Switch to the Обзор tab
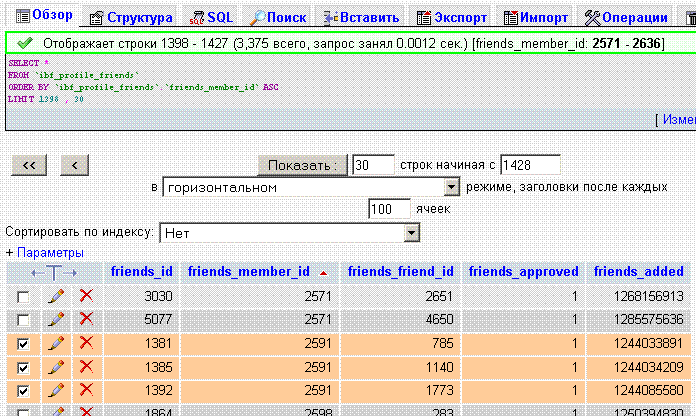 coord(44,16)
